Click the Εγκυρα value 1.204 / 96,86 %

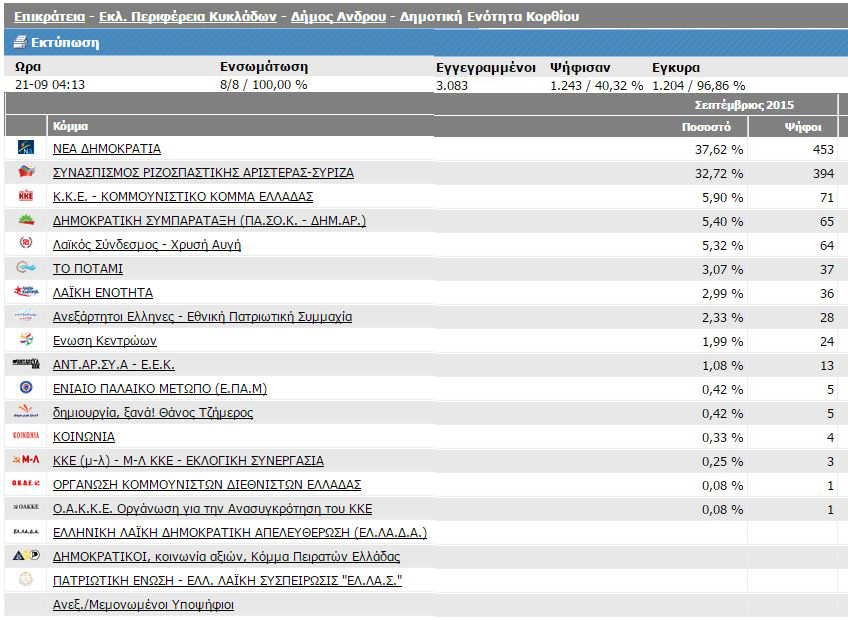[x=699, y=85]
